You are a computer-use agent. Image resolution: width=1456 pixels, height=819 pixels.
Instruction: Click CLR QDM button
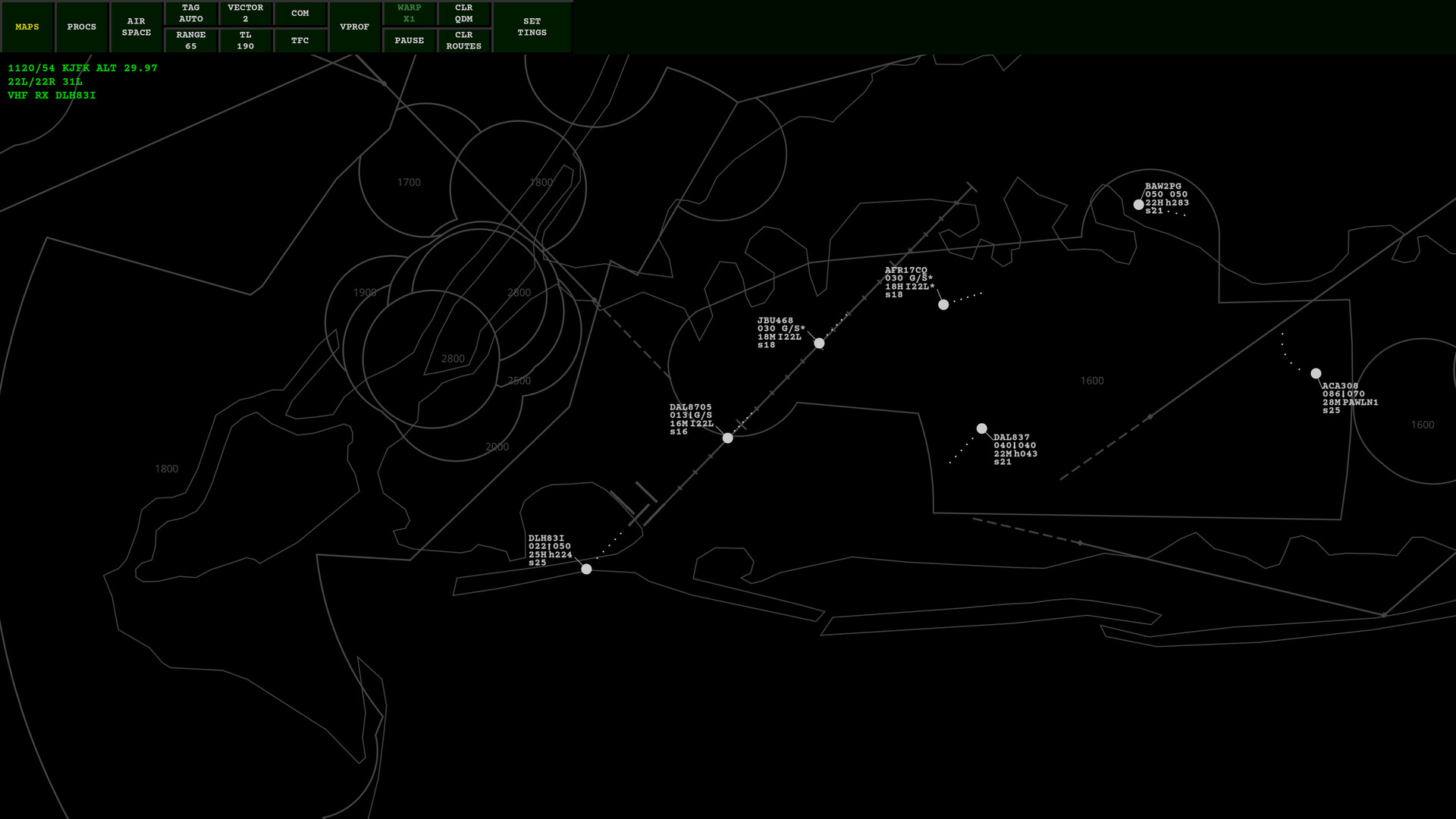pyautogui.click(x=464, y=13)
